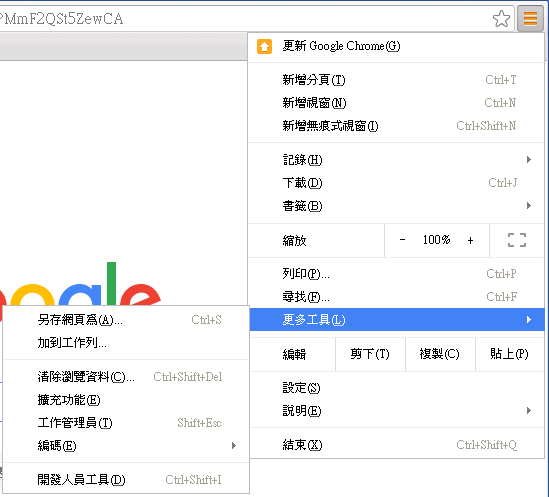Click the orange update arrow icon
Screen dimensions: 549x497
(264, 46)
